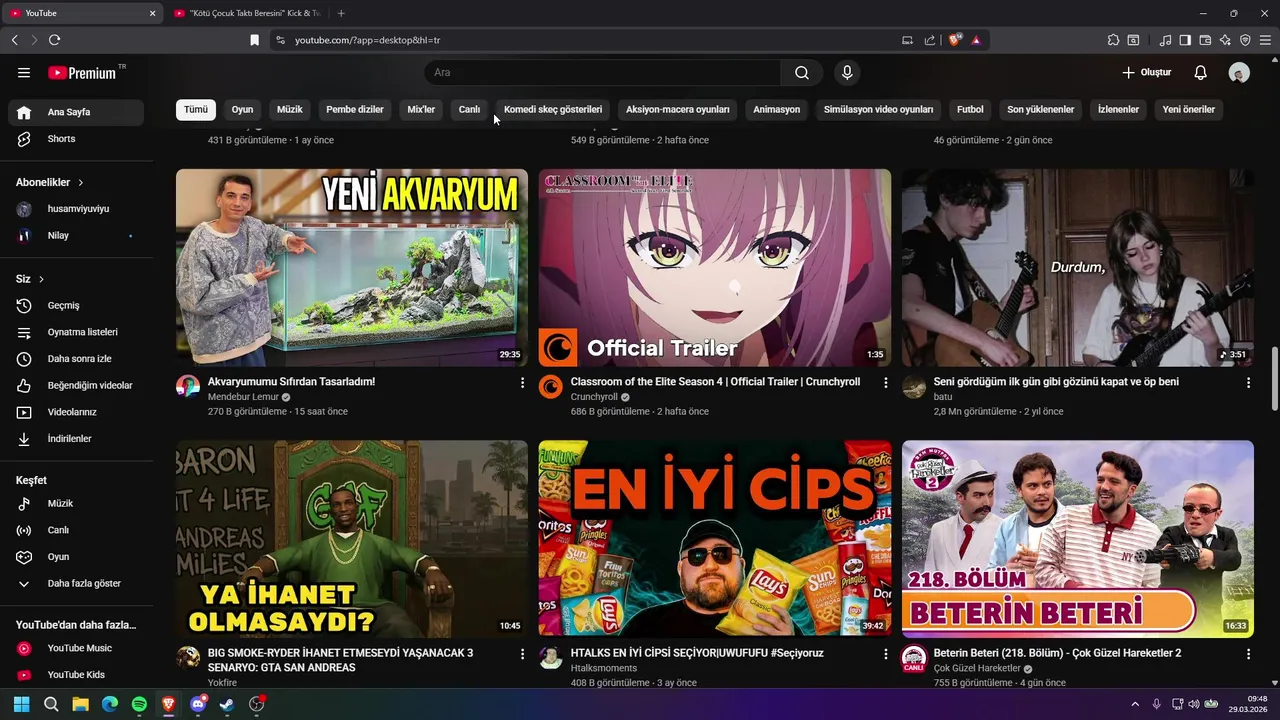The image size is (1280, 720).
Task: Open the Brave Wallet icon
Action: pos(1205,40)
